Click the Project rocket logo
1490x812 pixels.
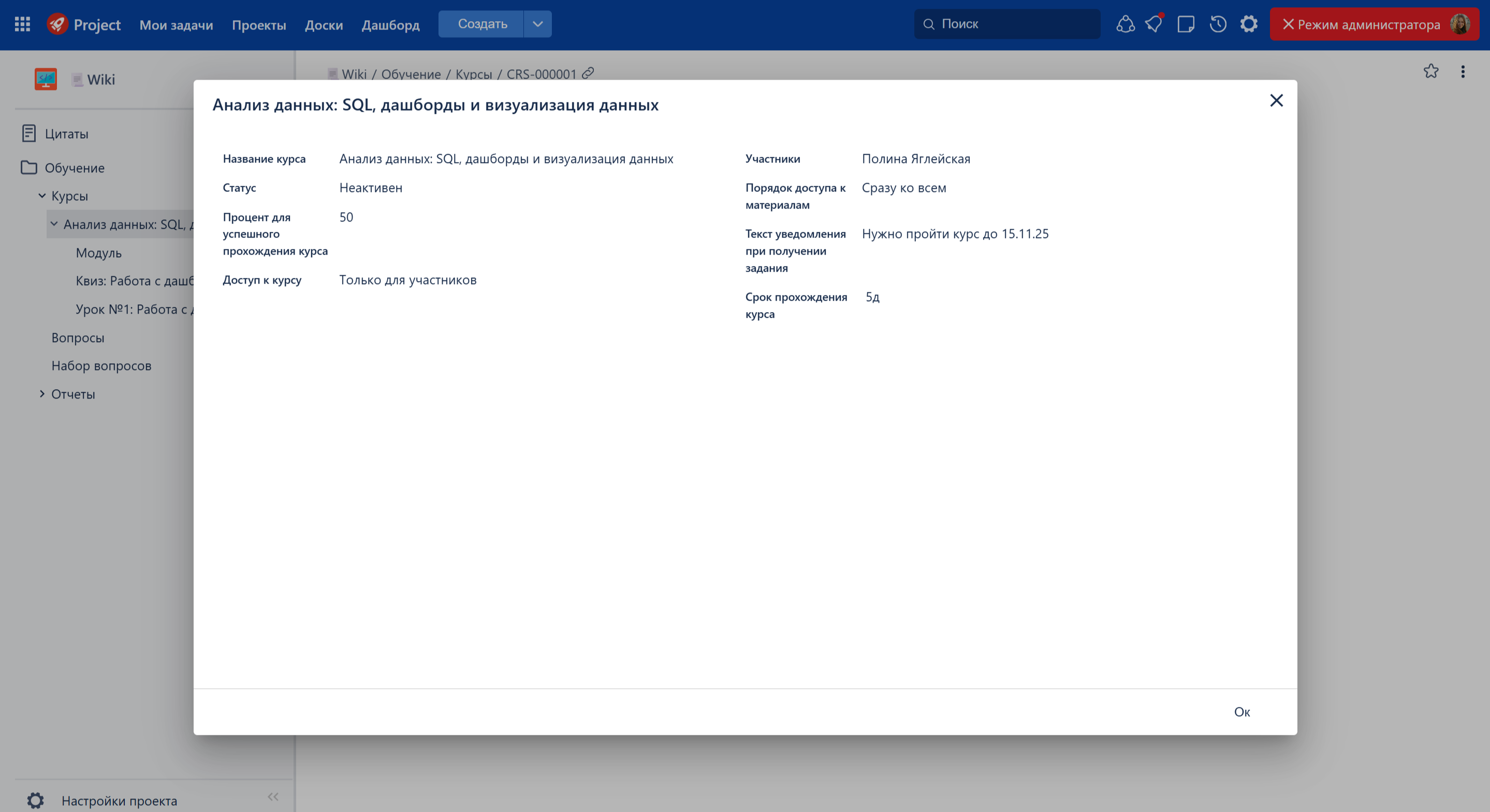click(58, 24)
